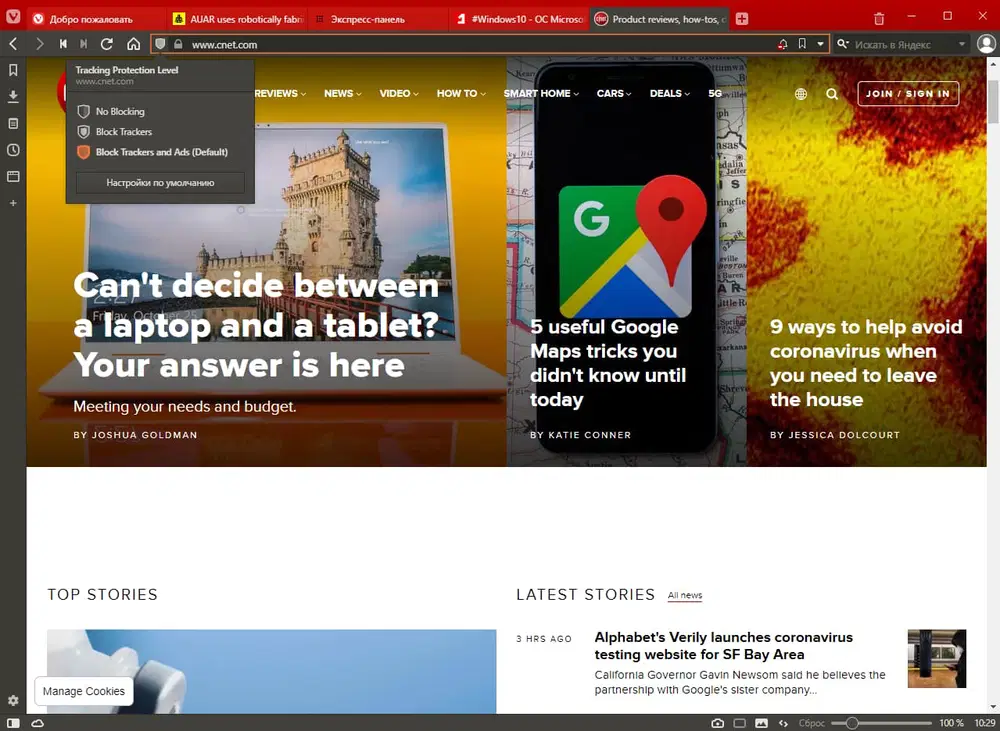
Task: Switch to the AUAR uses robotically tab
Action: tap(239, 19)
